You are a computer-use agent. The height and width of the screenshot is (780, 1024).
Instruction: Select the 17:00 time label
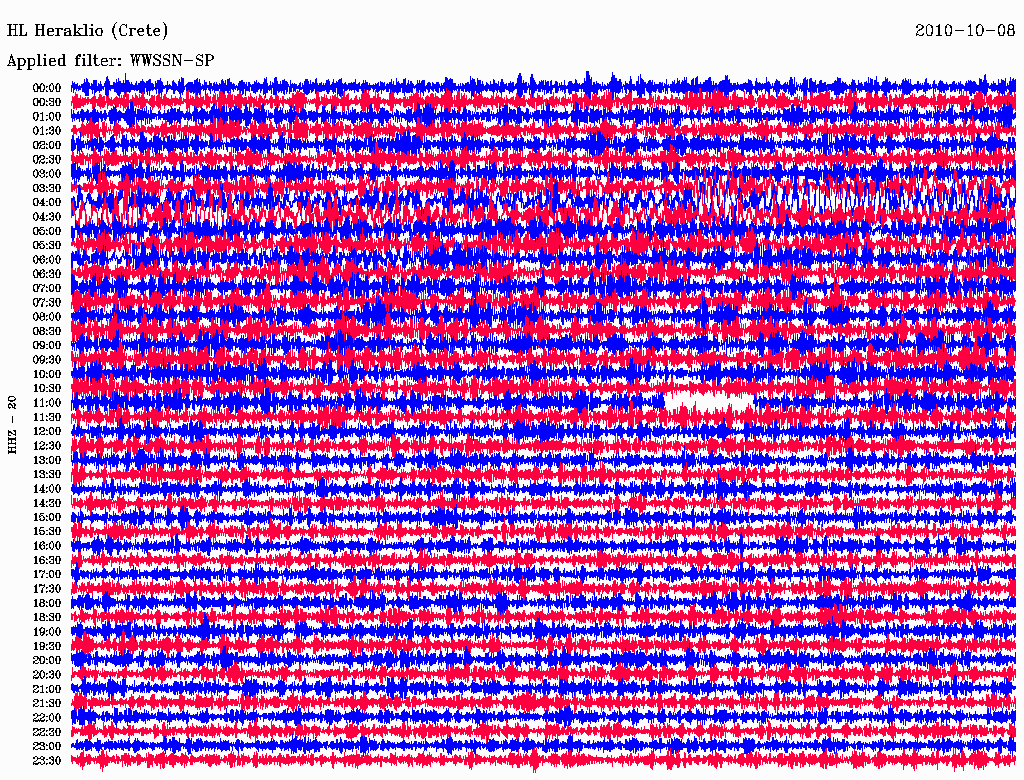click(x=47, y=575)
